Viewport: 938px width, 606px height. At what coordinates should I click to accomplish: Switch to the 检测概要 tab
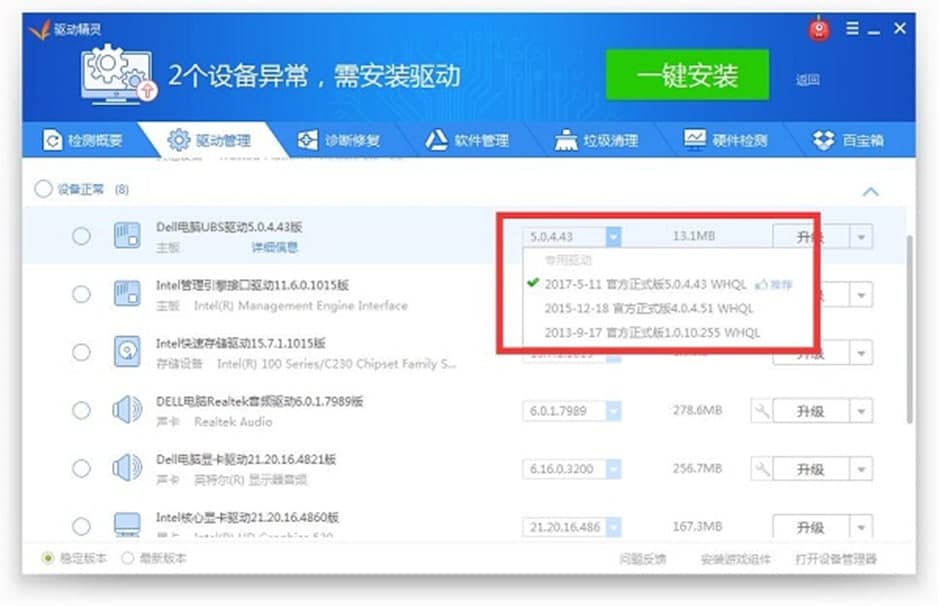83,141
